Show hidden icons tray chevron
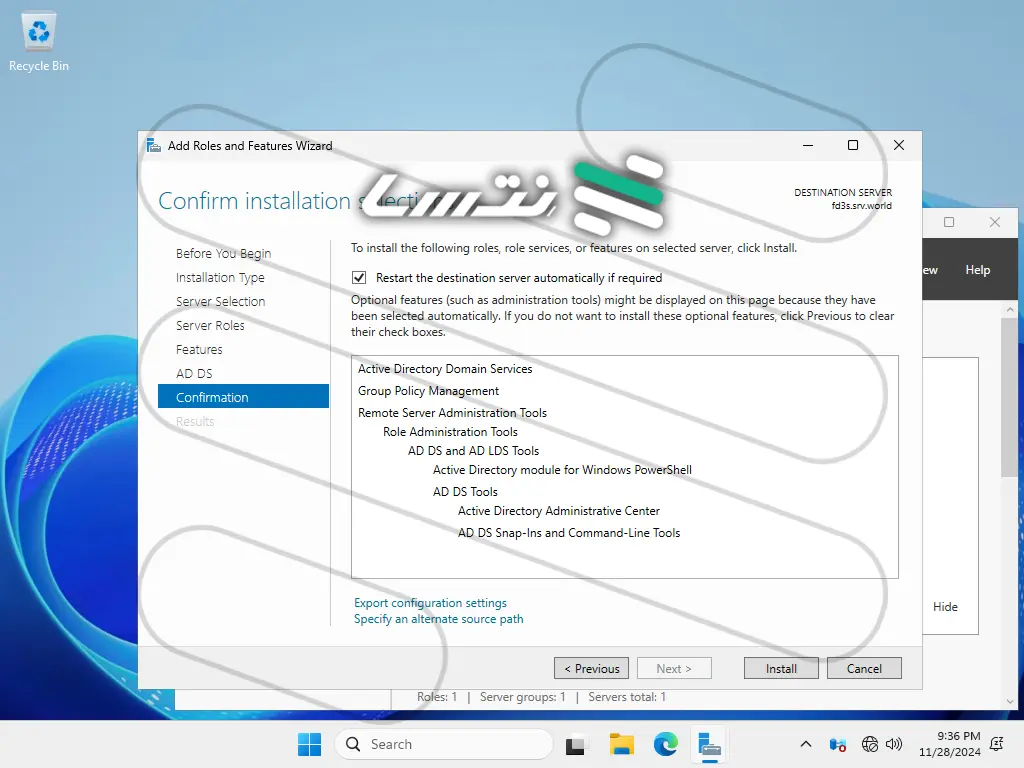This screenshot has width=1024, height=768. tap(806, 744)
